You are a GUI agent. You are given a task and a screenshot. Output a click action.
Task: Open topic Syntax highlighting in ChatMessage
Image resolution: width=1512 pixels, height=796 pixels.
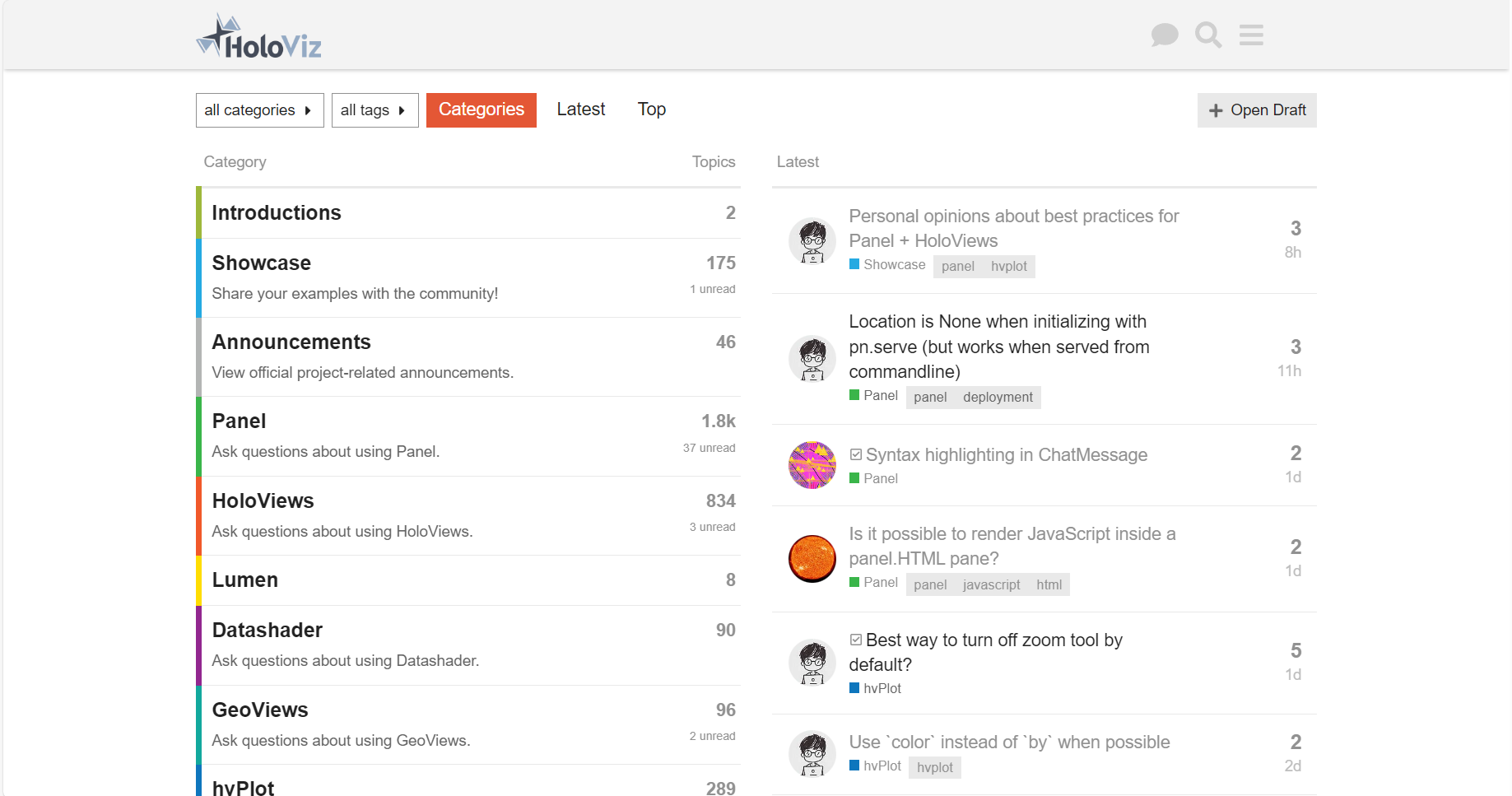point(1006,454)
